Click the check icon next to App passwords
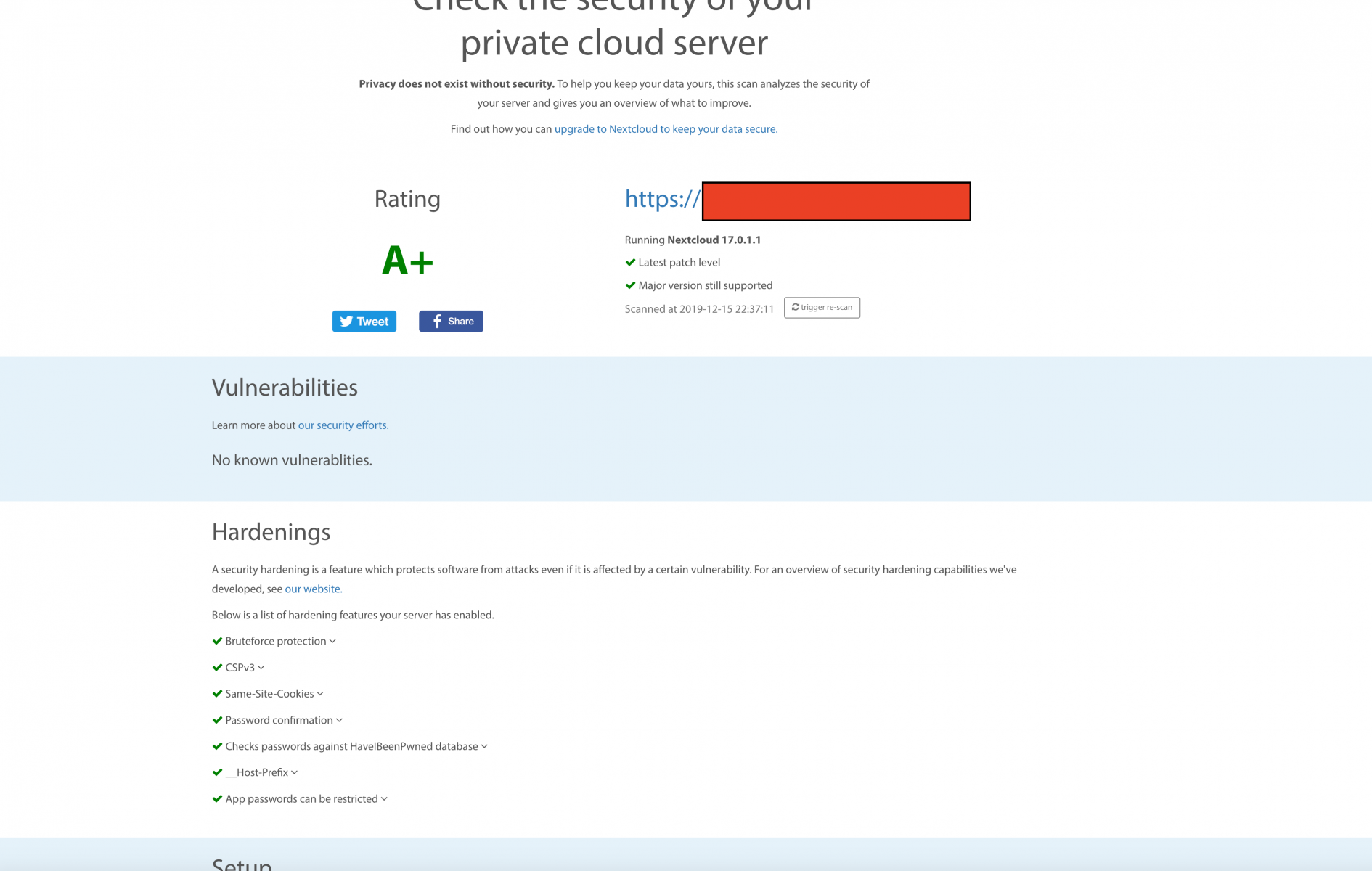Screen dimensions: 1372x871 (217, 799)
